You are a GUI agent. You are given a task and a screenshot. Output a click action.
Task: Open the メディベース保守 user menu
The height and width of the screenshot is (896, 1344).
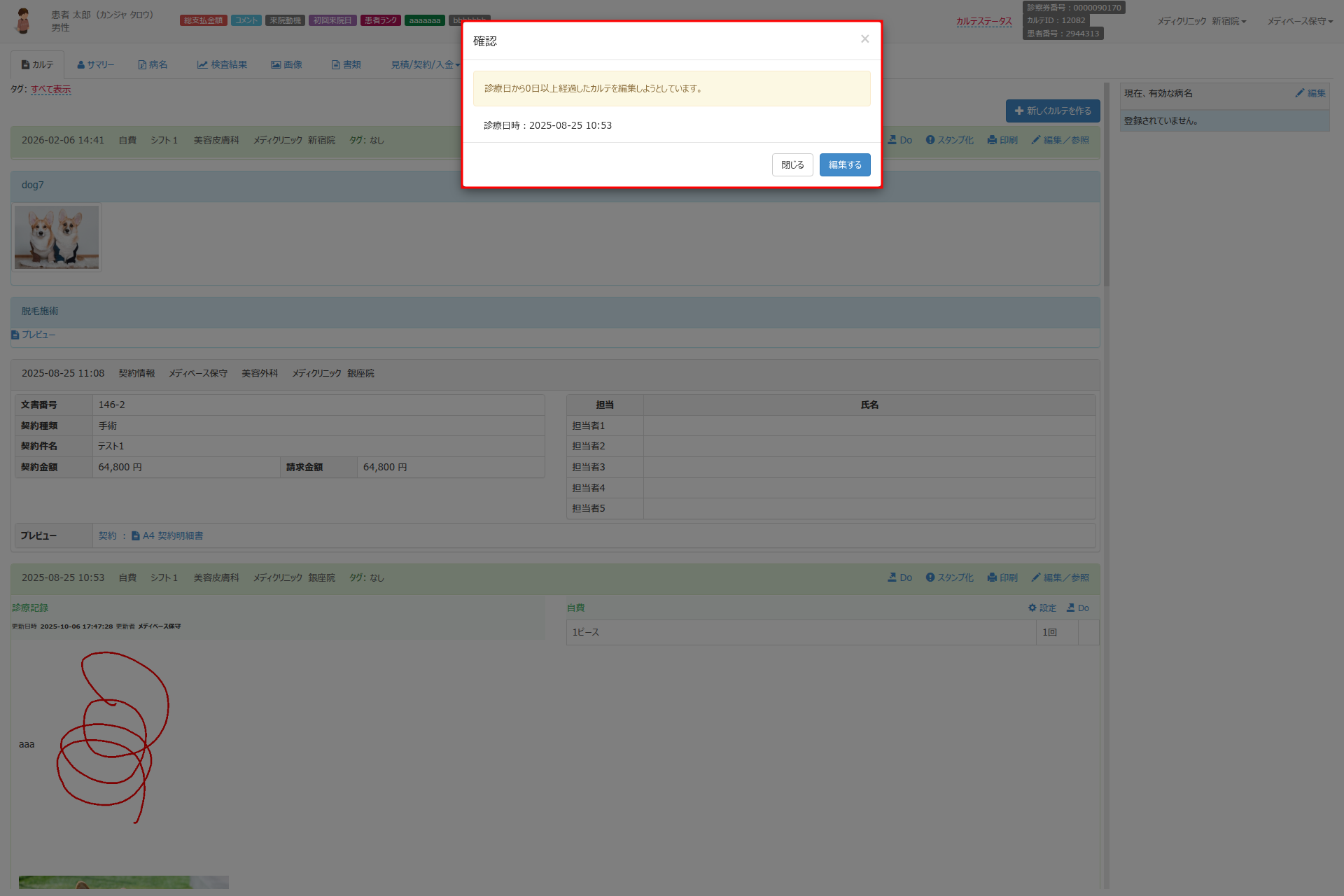[1299, 22]
